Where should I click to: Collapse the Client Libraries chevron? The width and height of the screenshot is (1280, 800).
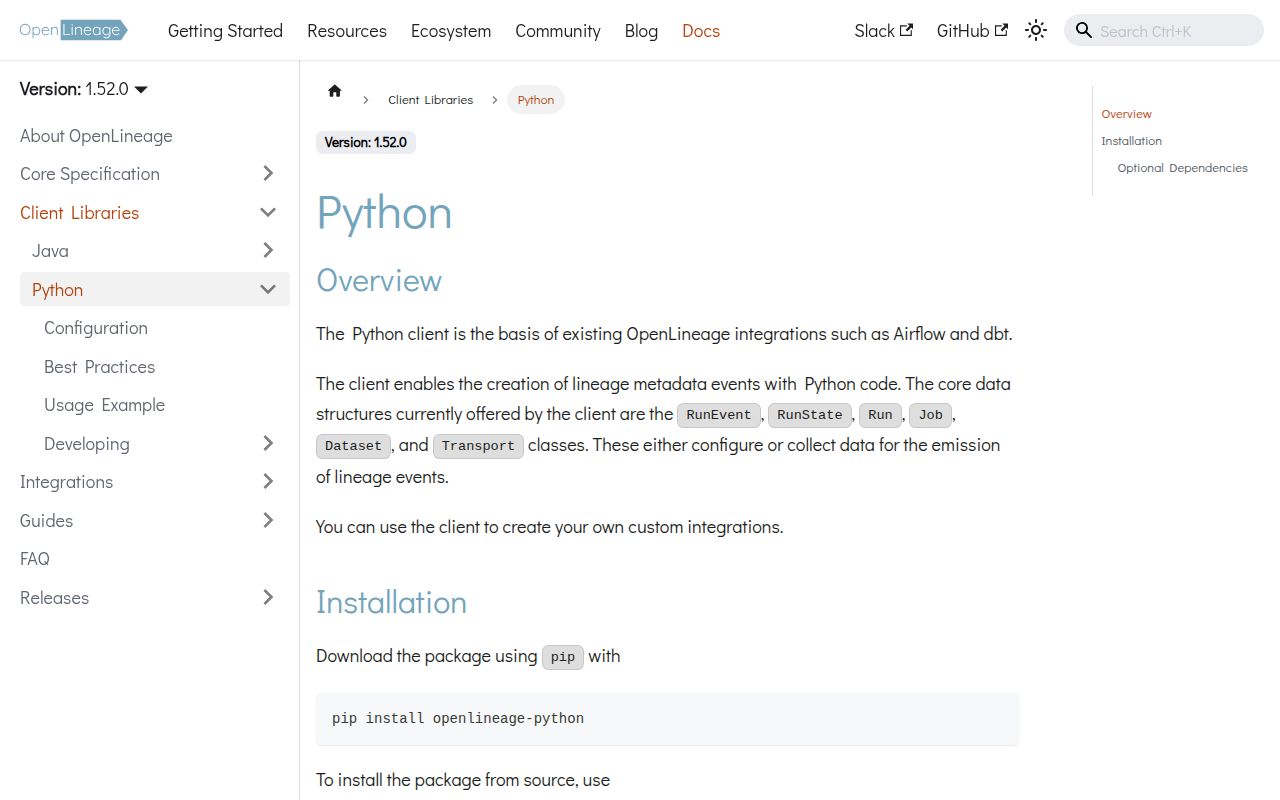268,212
